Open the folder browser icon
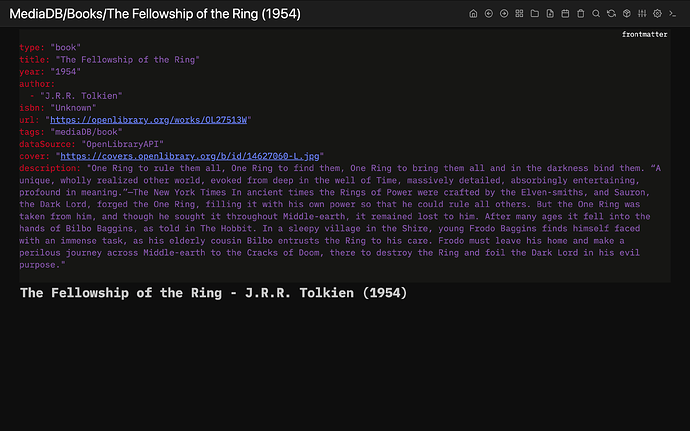The height and width of the screenshot is (431, 690). coord(535,14)
